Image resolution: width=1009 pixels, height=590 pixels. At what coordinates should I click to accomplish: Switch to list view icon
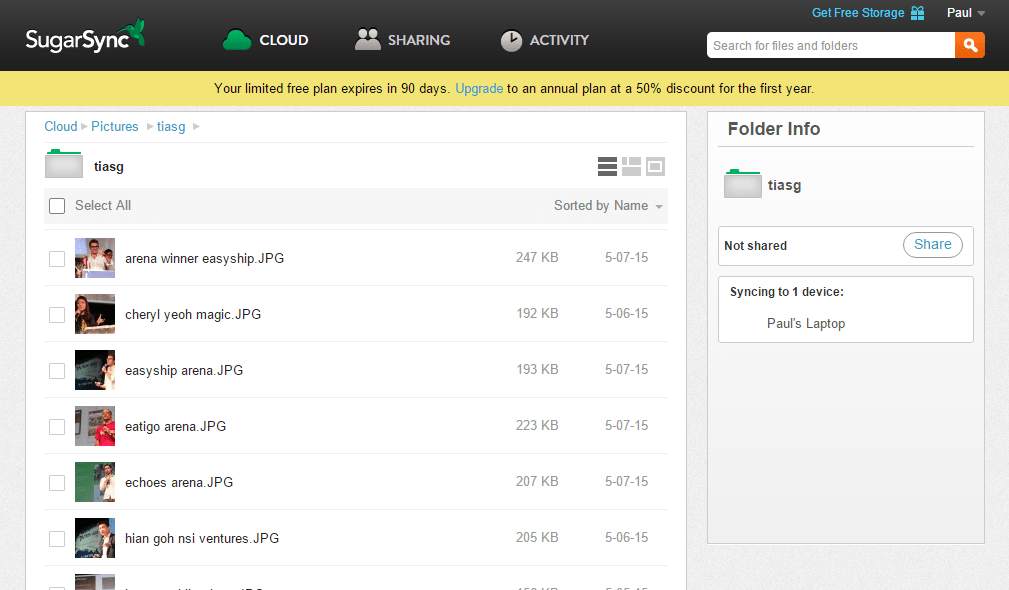coord(607,167)
